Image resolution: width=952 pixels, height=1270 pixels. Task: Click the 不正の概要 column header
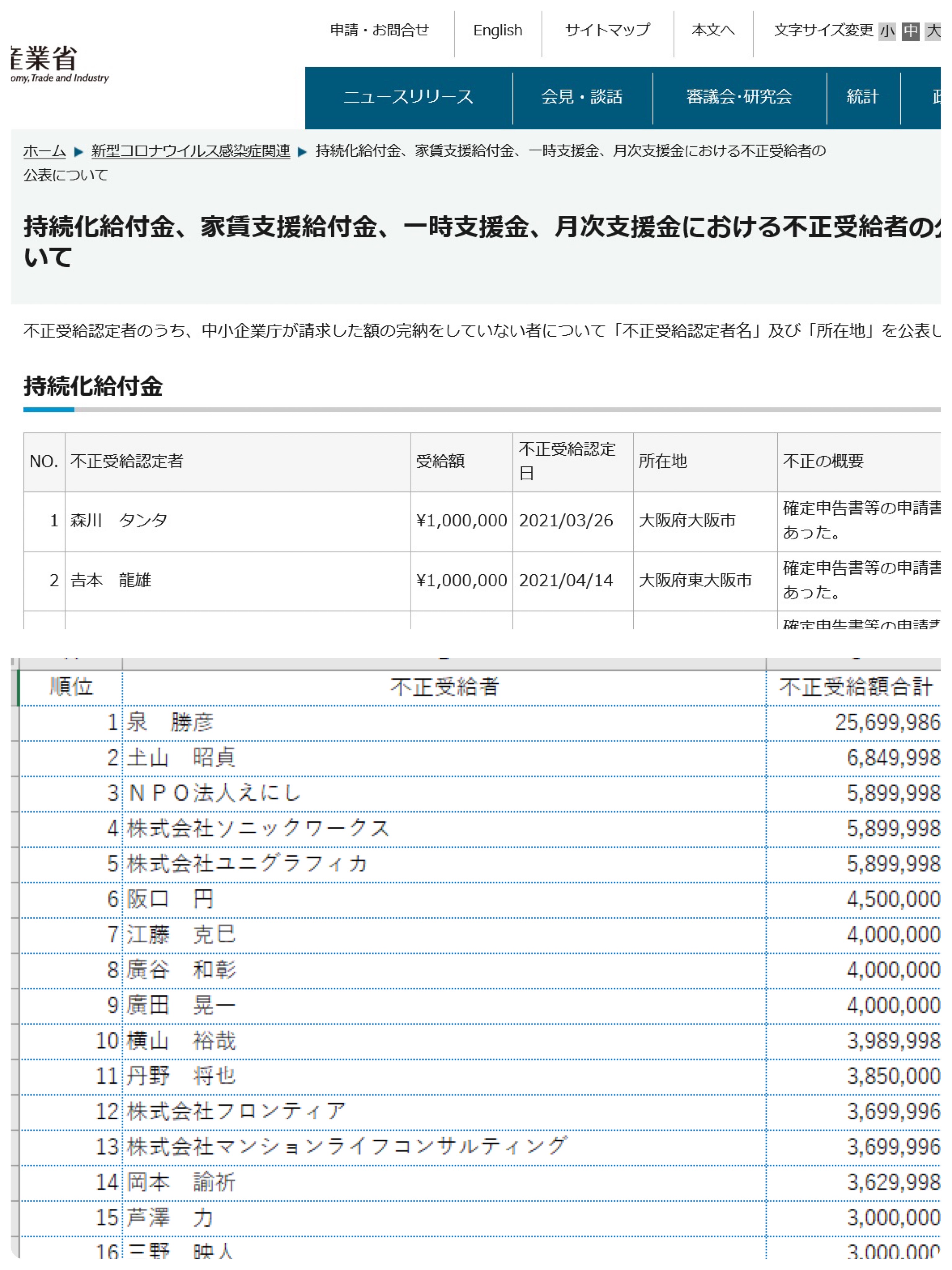pyautogui.click(x=859, y=462)
